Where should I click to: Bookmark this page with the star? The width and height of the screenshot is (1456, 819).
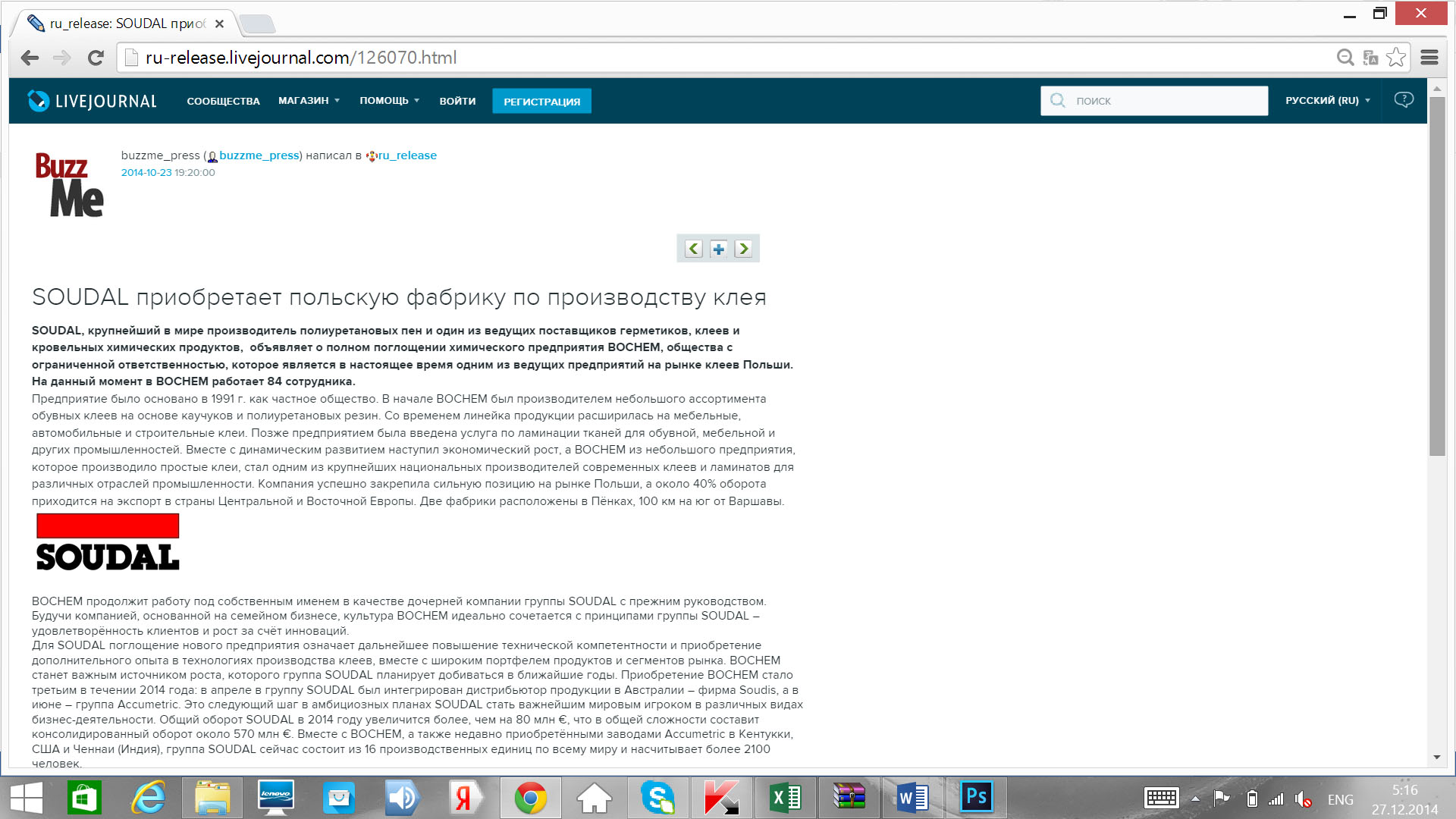pos(1396,58)
